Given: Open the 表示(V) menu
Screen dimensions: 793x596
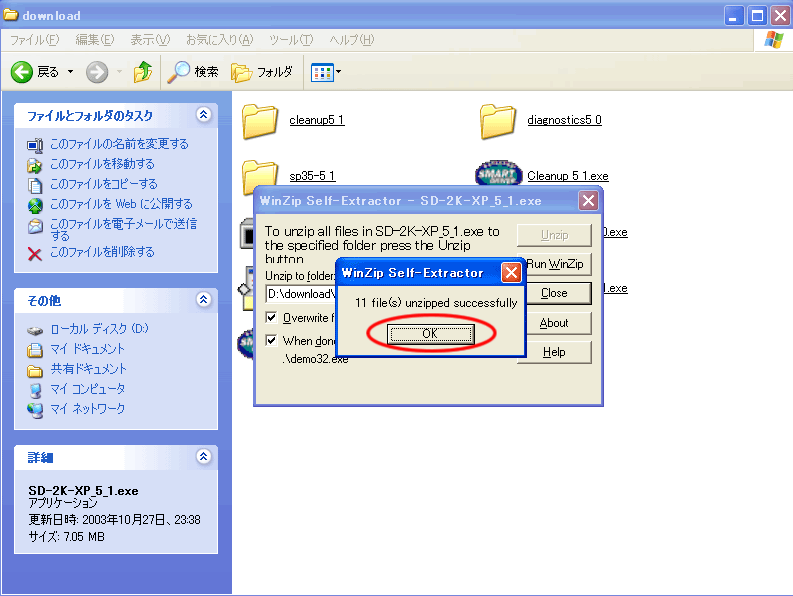Looking at the screenshot, I should [x=150, y=39].
